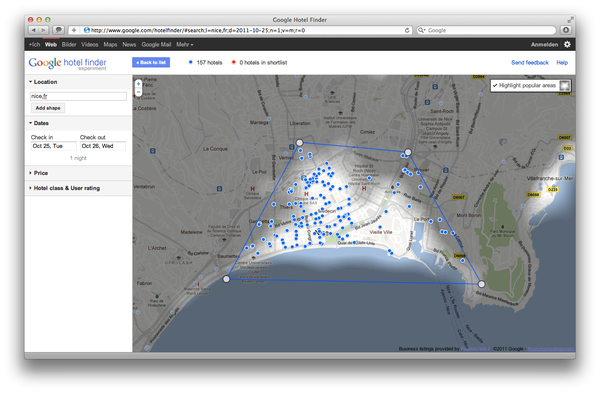Click the round extension button beside search field
Screen dimensions: 600x393
(x=566, y=30)
